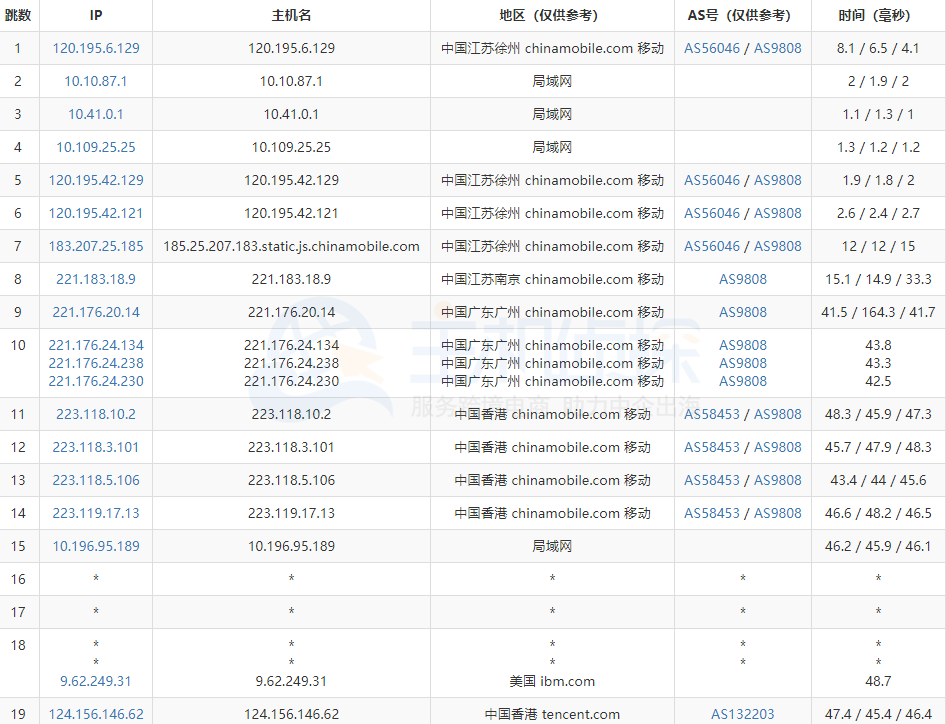This screenshot has height=724, width=946.
Task: Click the 跳数 column header
Action: tap(18, 15)
